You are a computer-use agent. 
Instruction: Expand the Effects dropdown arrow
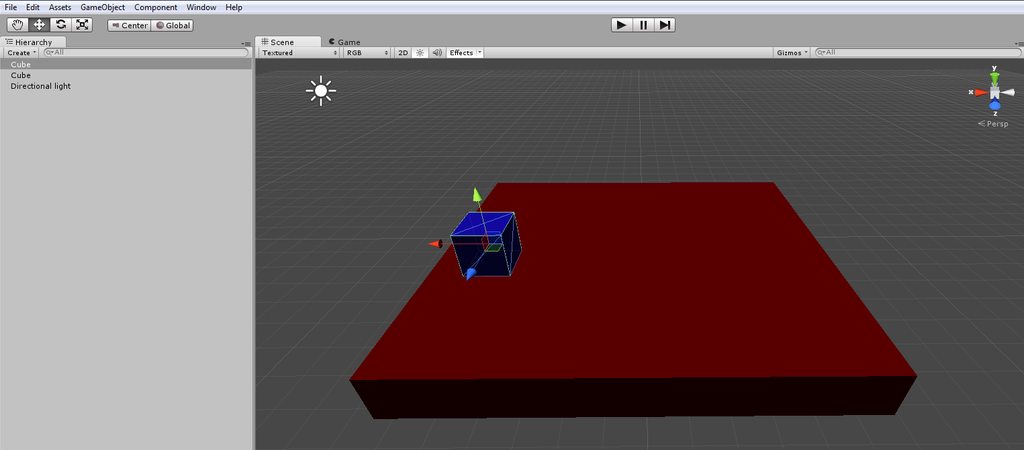click(x=480, y=52)
